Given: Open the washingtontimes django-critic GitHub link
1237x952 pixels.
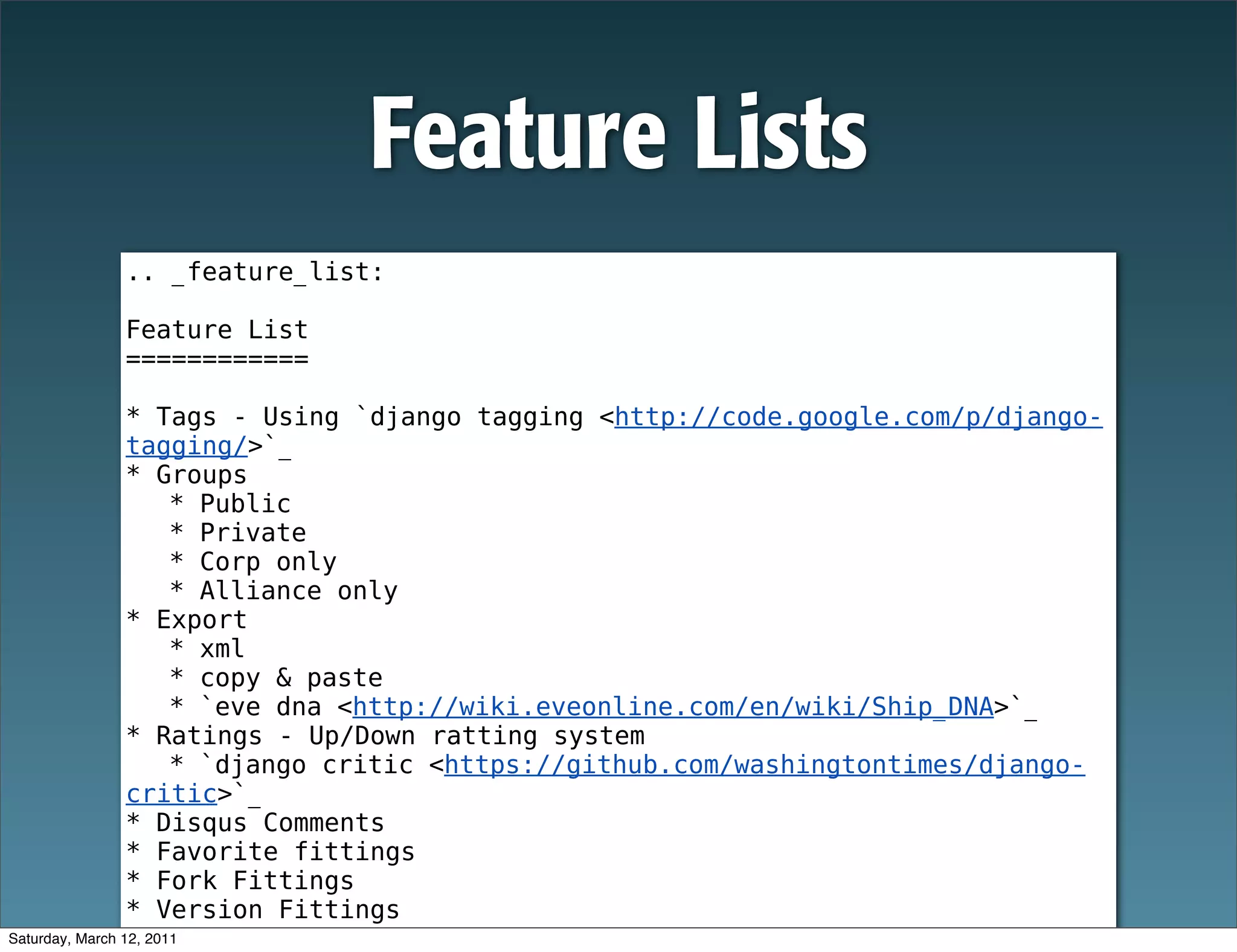Looking at the screenshot, I should pos(764,765).
